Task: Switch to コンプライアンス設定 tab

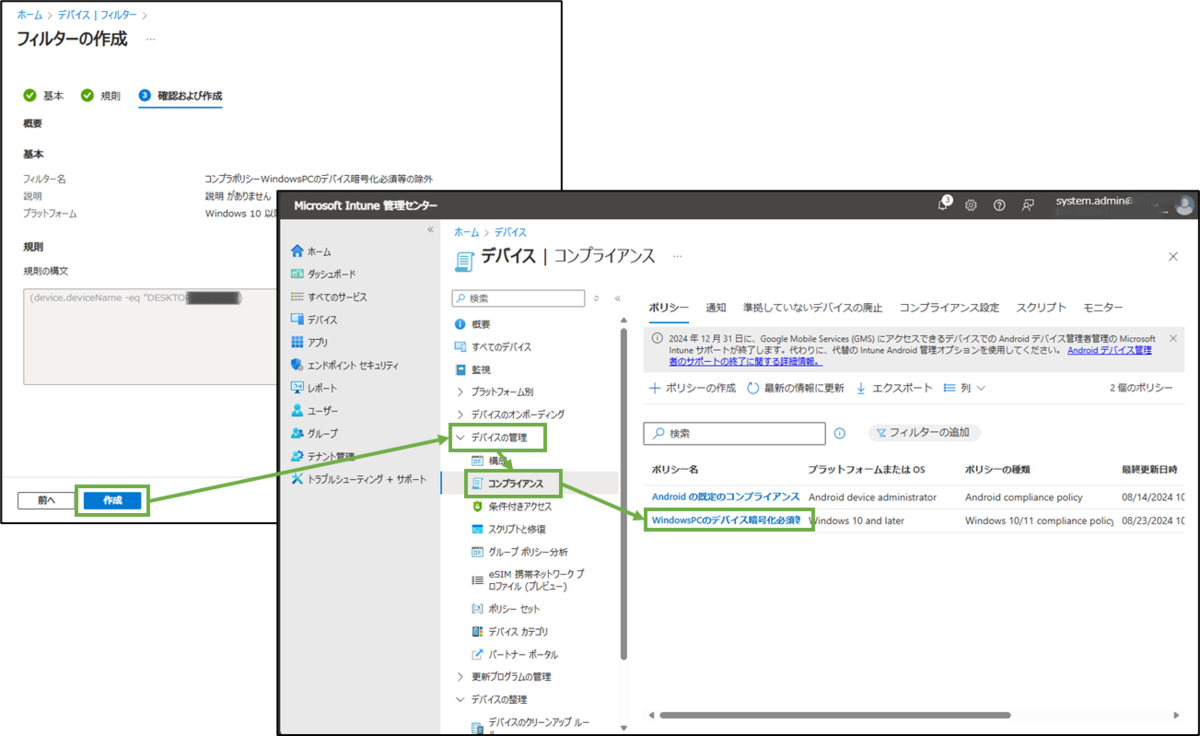Action: coord(949,307)
